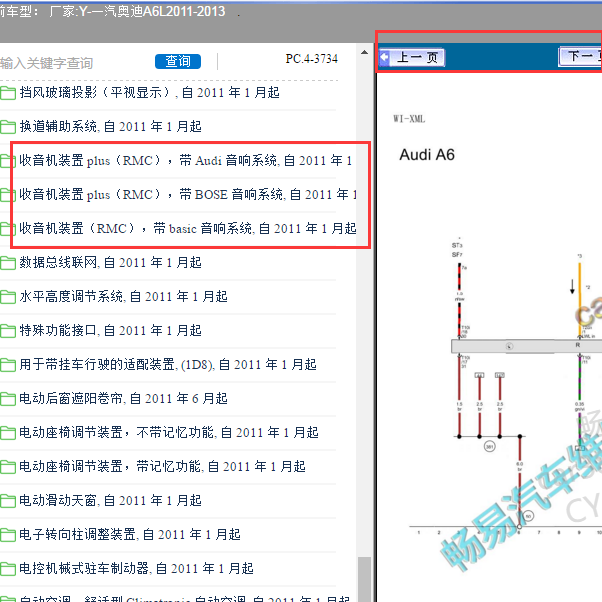Select 电控机械式驻车制动器, 自 2011 年 1 月起

137,569
